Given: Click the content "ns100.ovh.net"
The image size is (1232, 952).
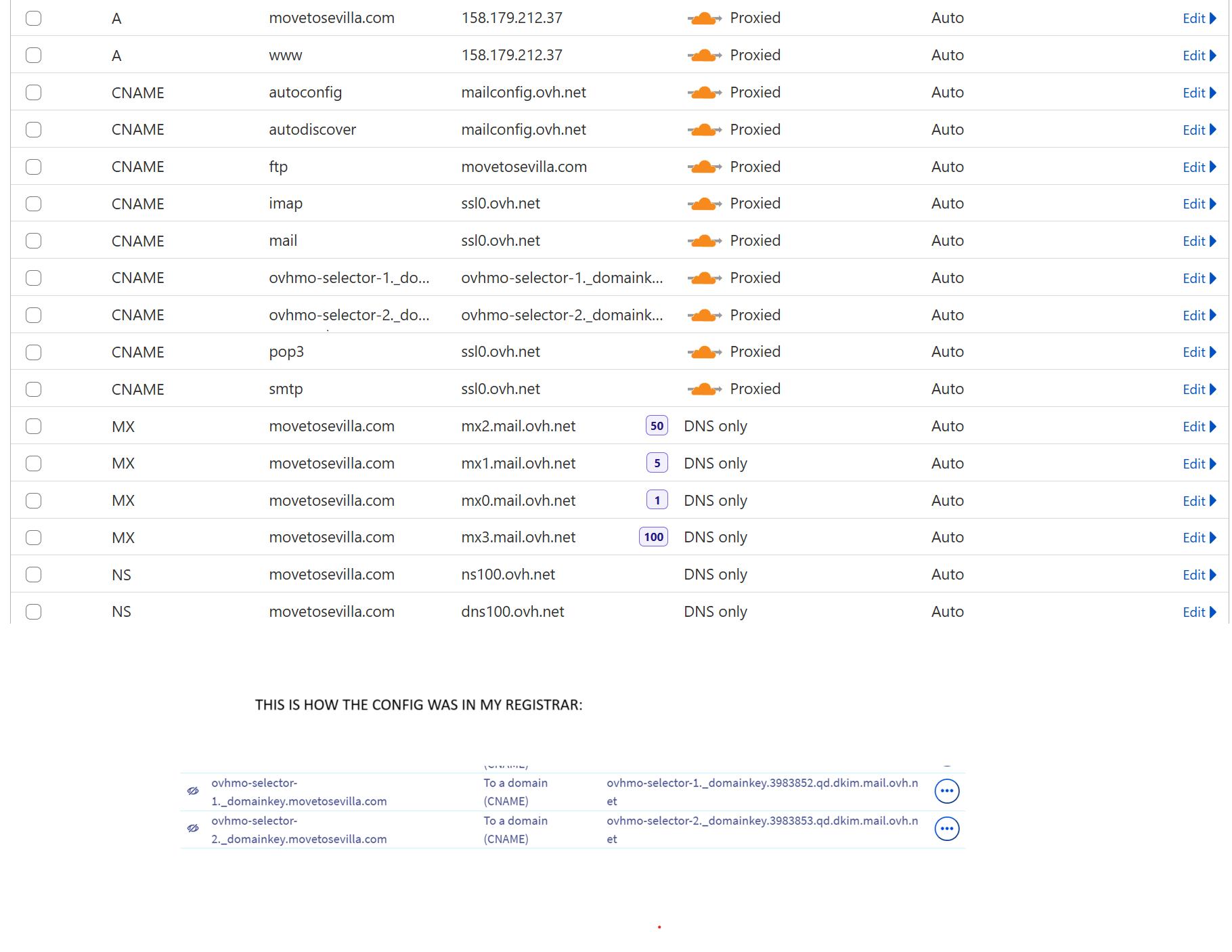Looking at the screenshot, I should pyautogui.click(x=508, y=575).
